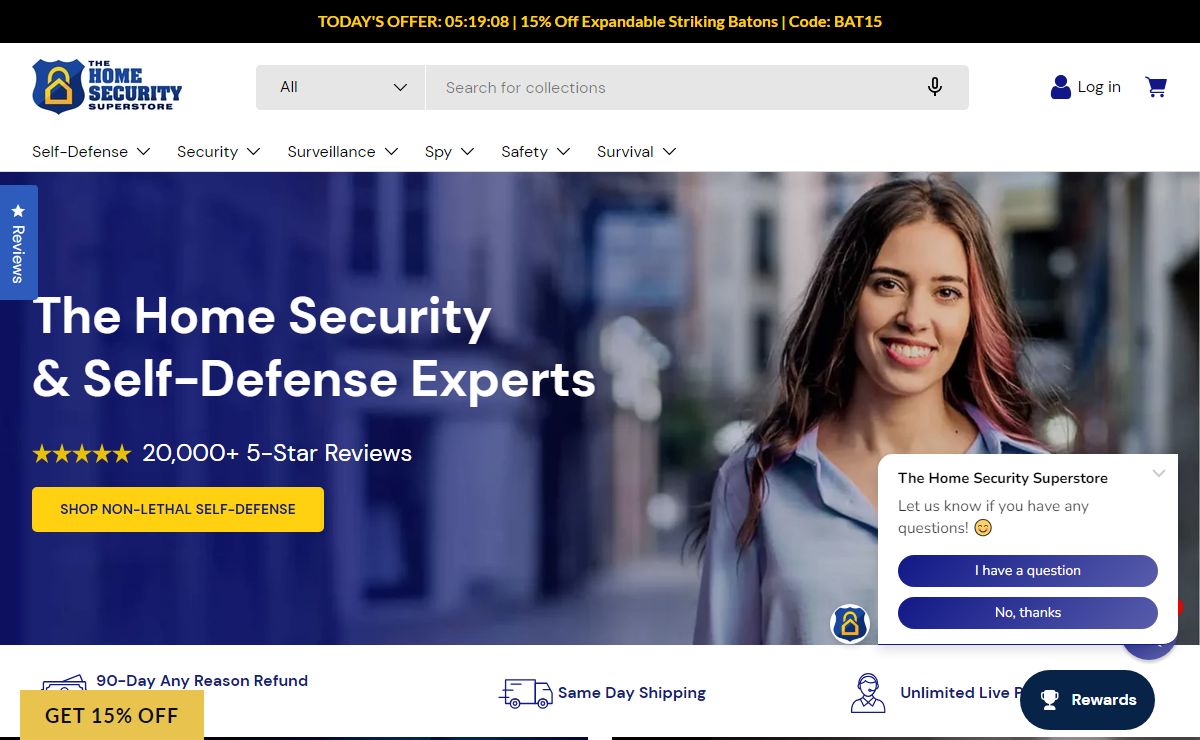Screen dimensions: 1200x740
Task: Open the Rewards panel
Action: tap(1087, 700)
